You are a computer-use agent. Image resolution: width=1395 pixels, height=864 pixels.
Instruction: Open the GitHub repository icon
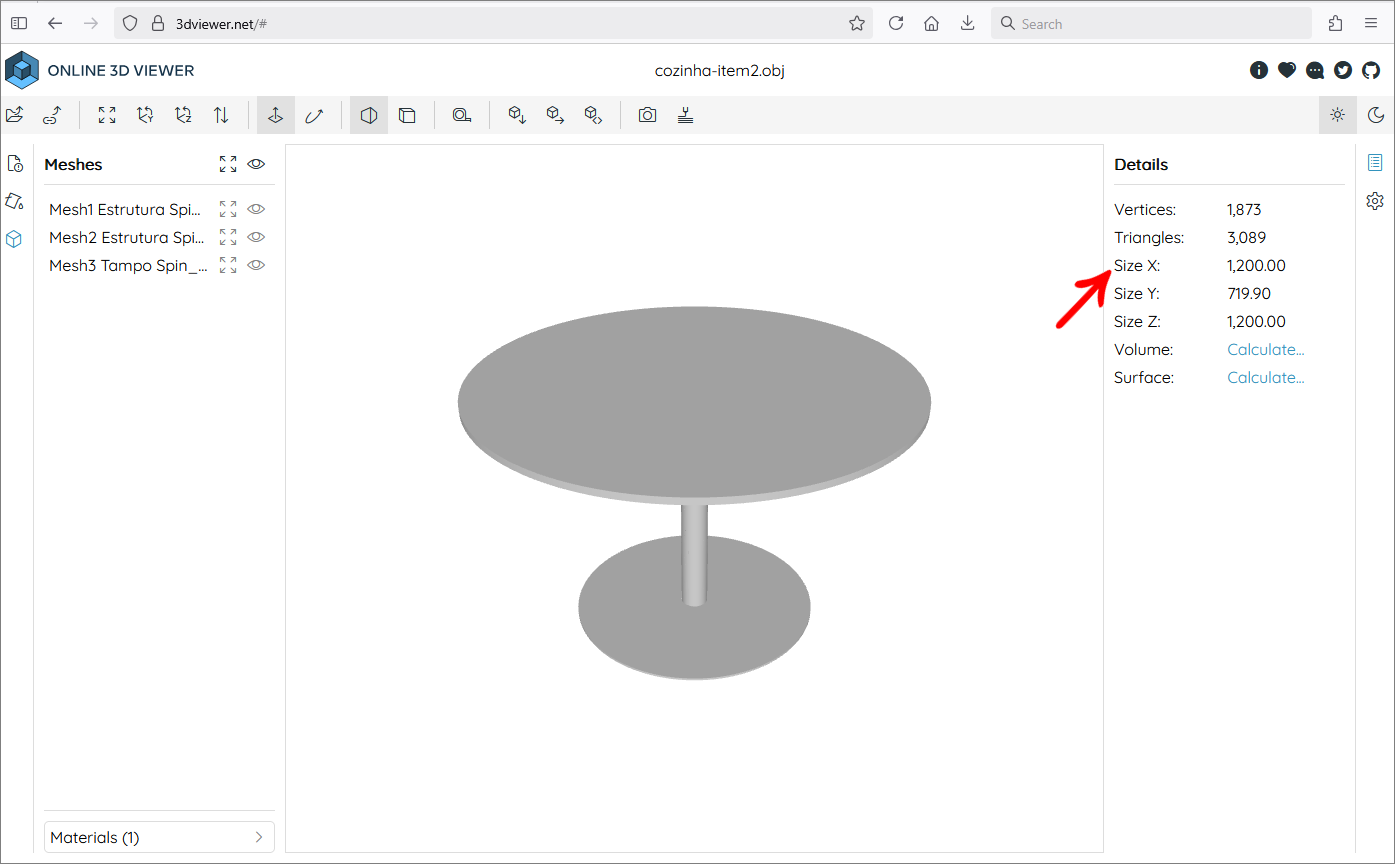[1371, 70]
